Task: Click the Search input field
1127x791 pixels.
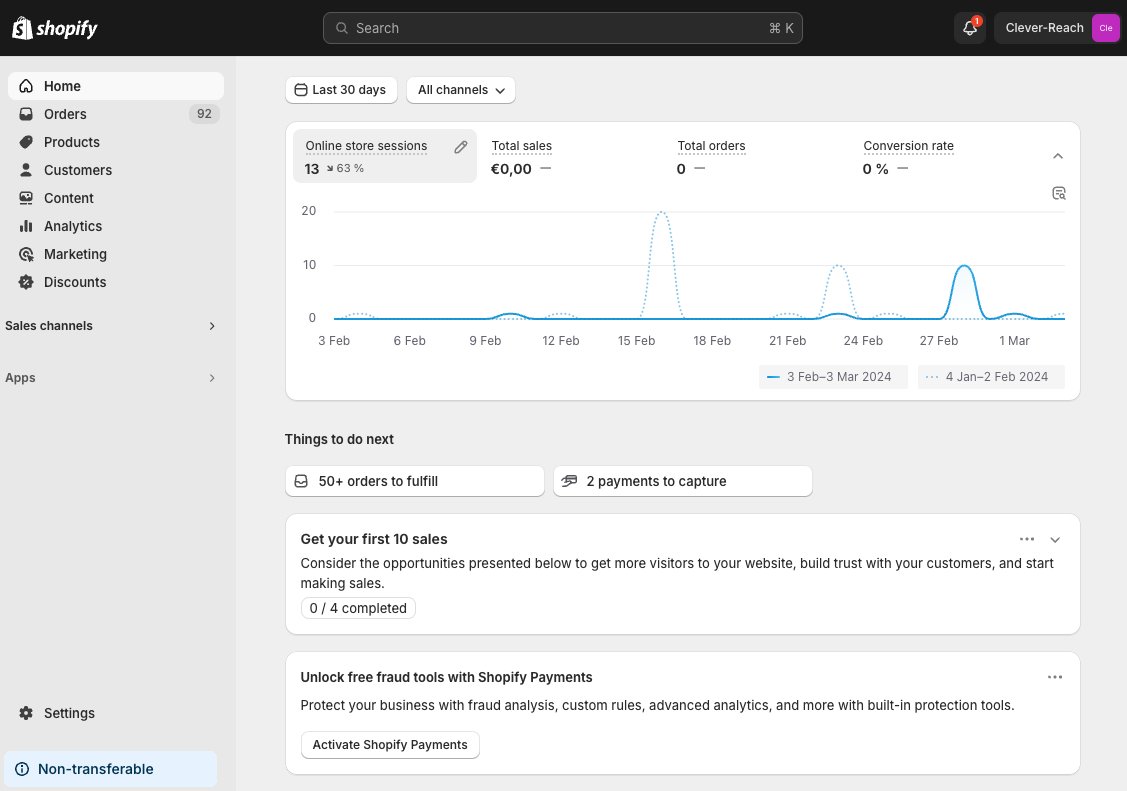Action: click(562, 28)
